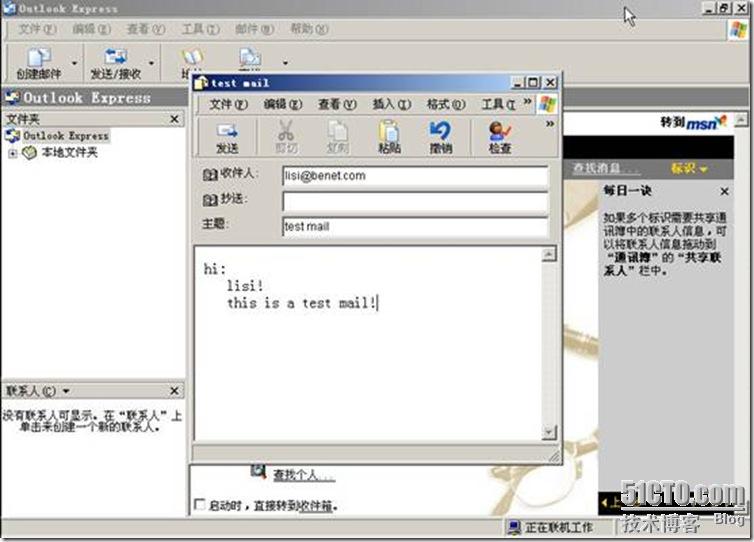Click the Find People magnifier icon
Screen dimensions: 754x542
pyautogui.click(x=258, y=471)
